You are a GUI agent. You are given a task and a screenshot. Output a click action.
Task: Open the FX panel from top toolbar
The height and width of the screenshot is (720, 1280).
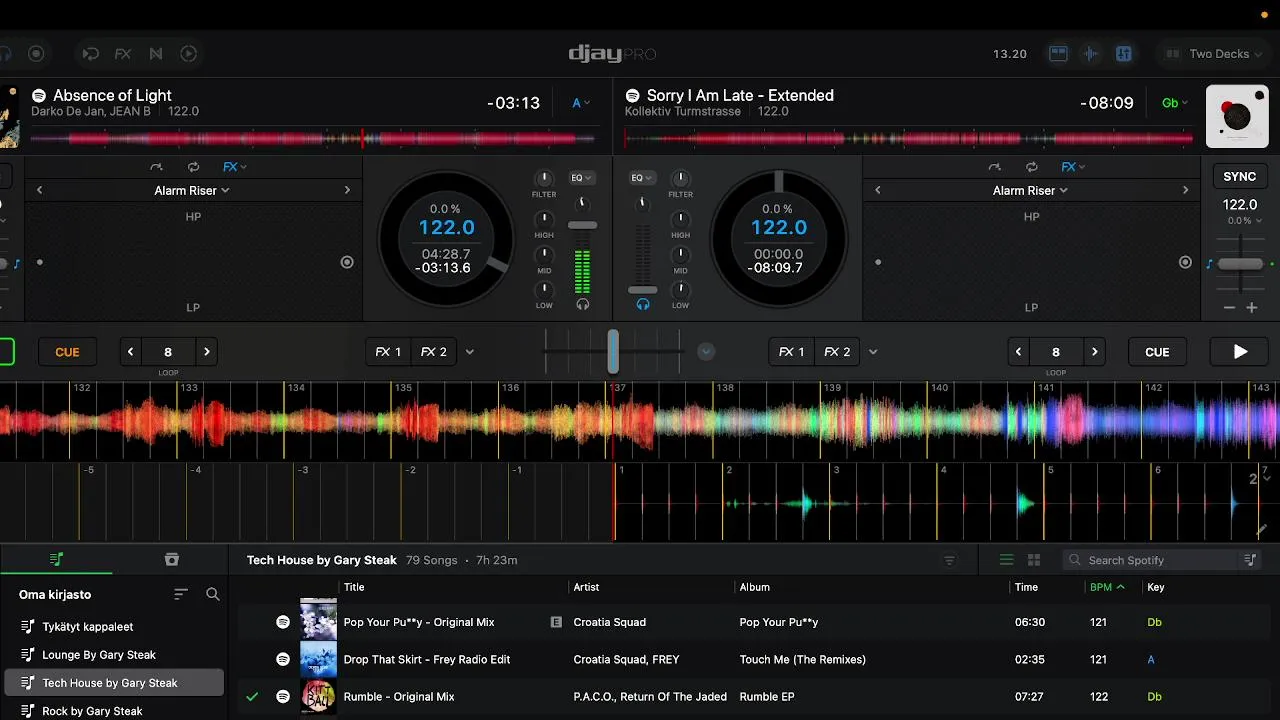123,54
